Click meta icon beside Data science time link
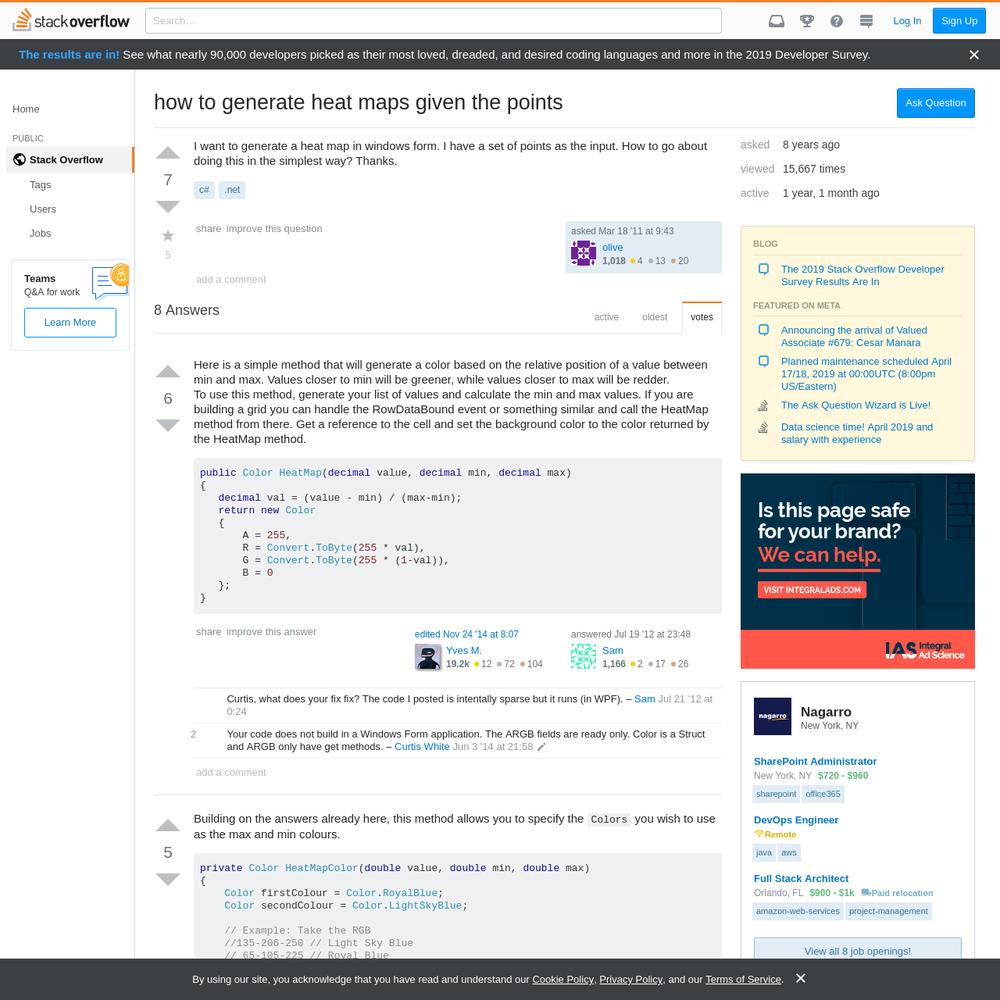1000x1000 pixels. (x=763, y=427)
